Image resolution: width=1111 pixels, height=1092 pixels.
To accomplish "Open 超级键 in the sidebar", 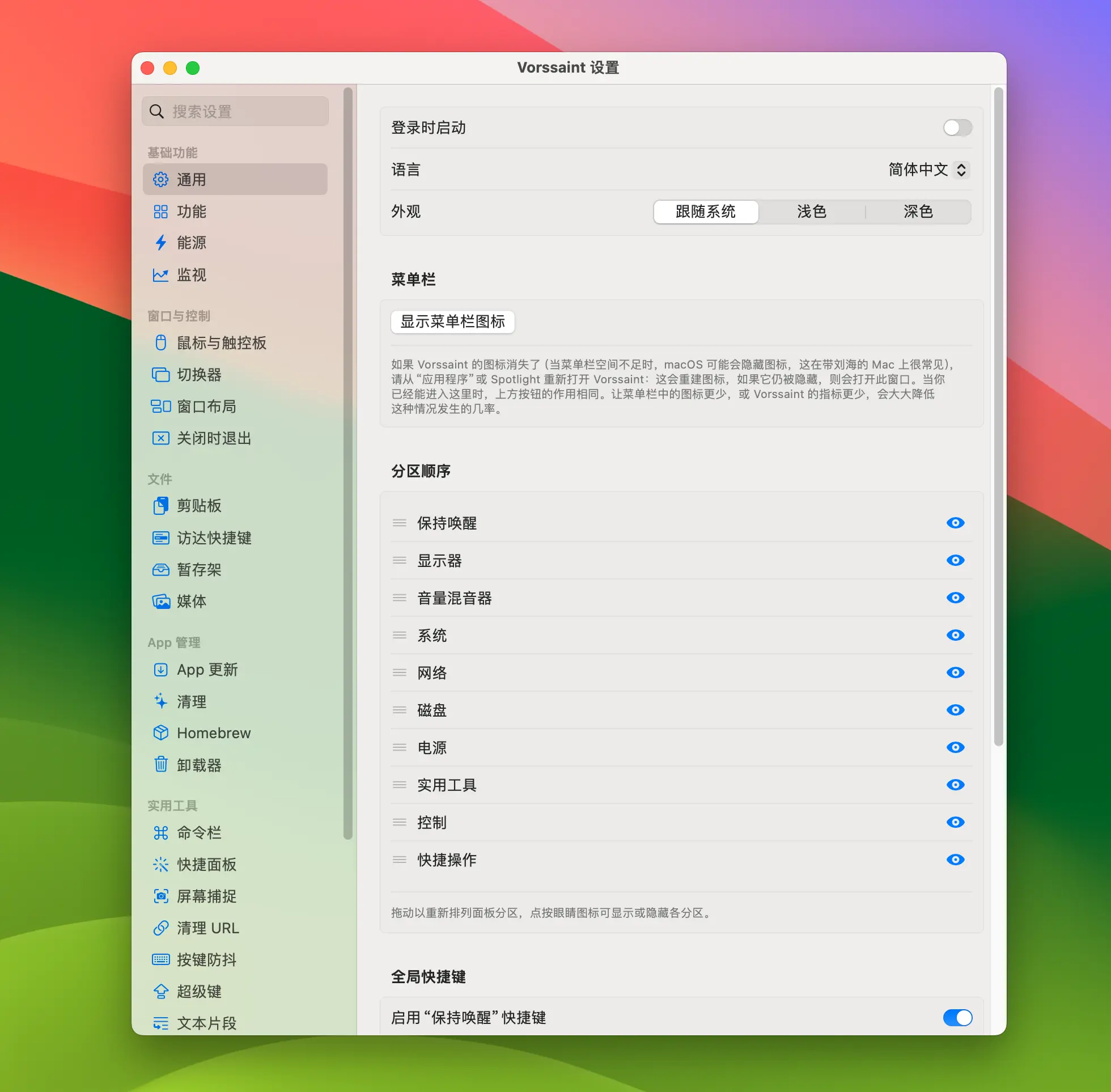I will [235, 991].
